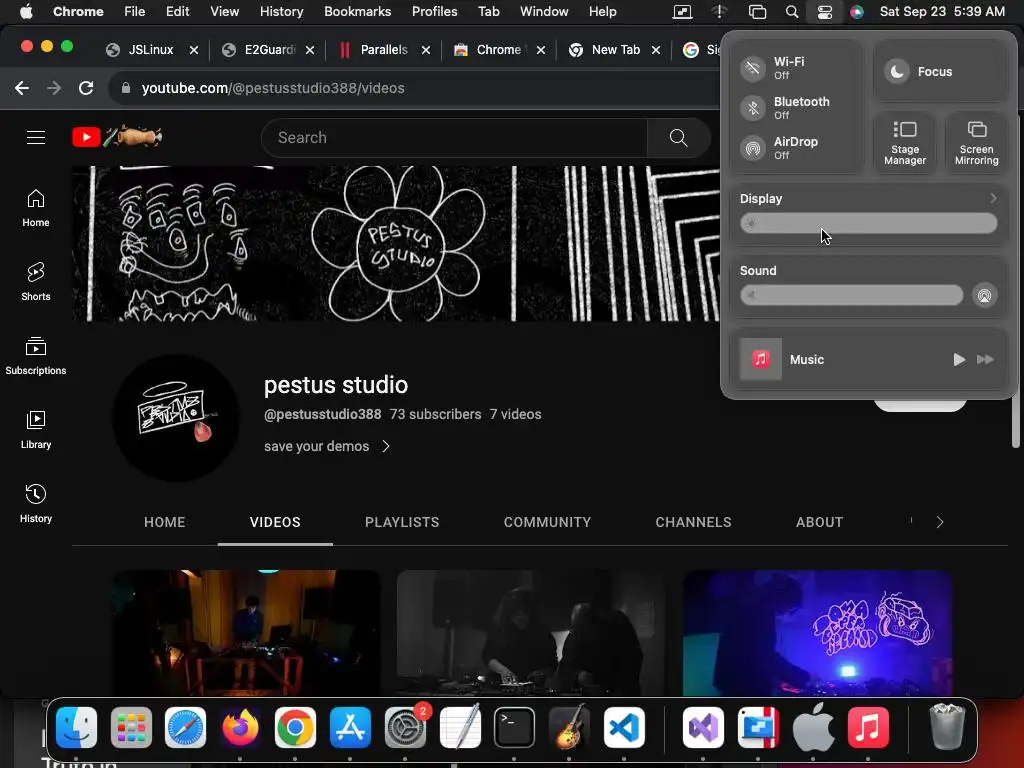1024x768 pixels.
Task: Toggle Stage Manager in Control Center
Action: click(x=904, y=143)
